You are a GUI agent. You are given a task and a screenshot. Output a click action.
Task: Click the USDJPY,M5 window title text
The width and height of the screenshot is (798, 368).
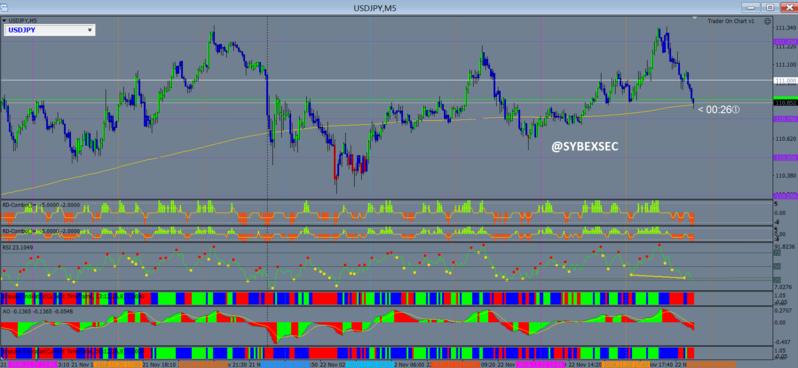[375, 8]
